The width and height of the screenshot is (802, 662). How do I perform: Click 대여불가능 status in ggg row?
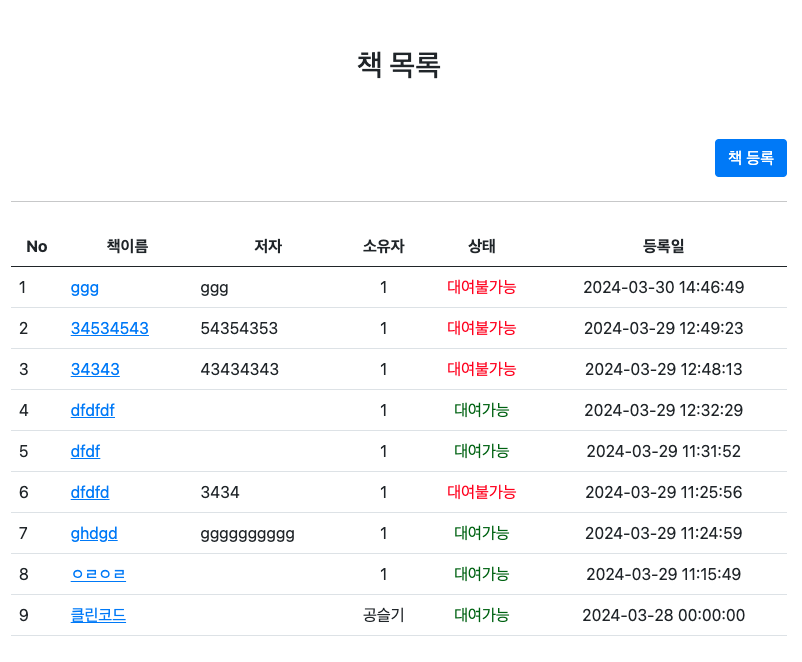[481, 287]
